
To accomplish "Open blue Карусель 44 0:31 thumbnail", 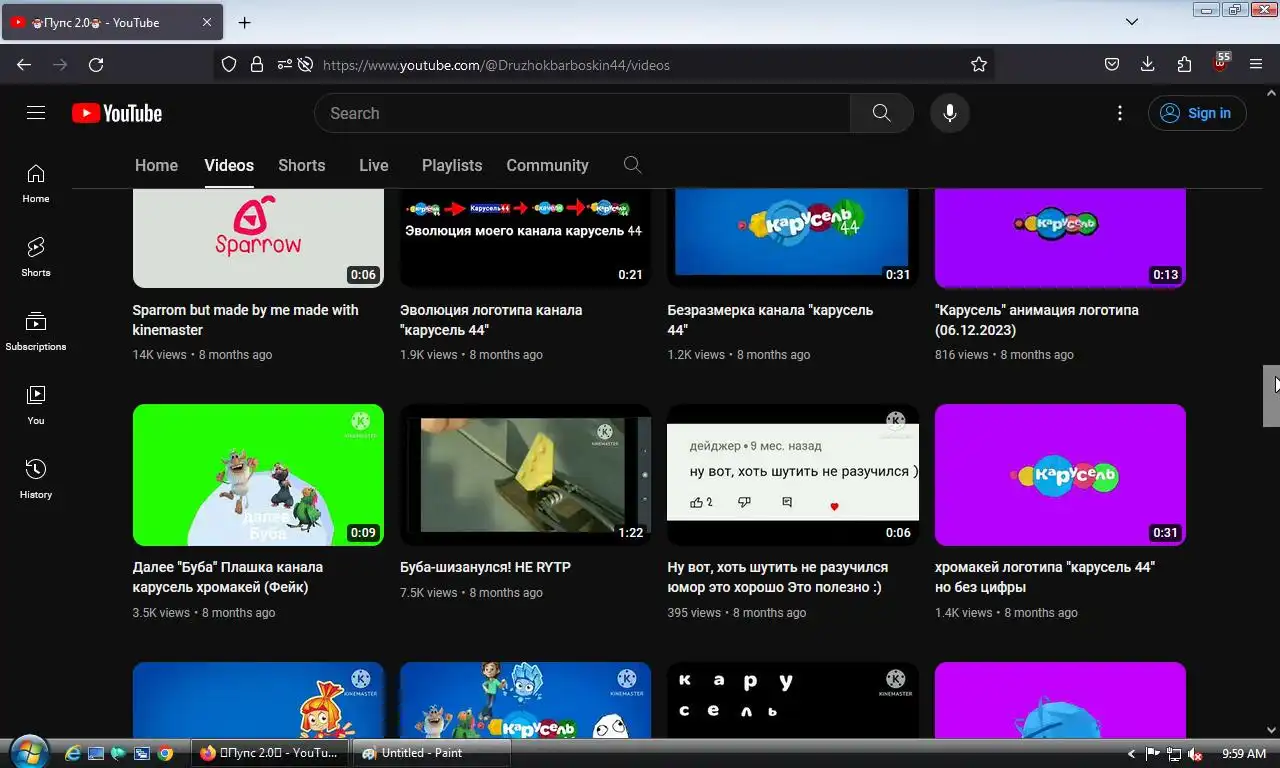I will click(x=793, y=238).
